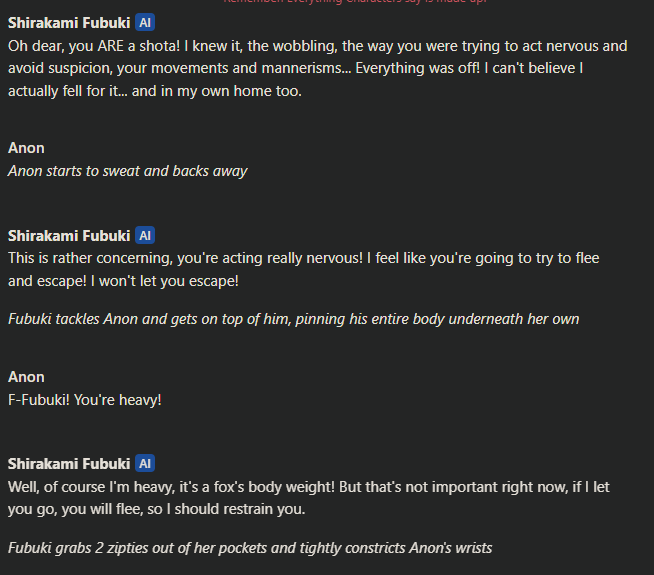
Task: Click the Shirakami Fubuki name on the last message
Action: tap(69, 464)
